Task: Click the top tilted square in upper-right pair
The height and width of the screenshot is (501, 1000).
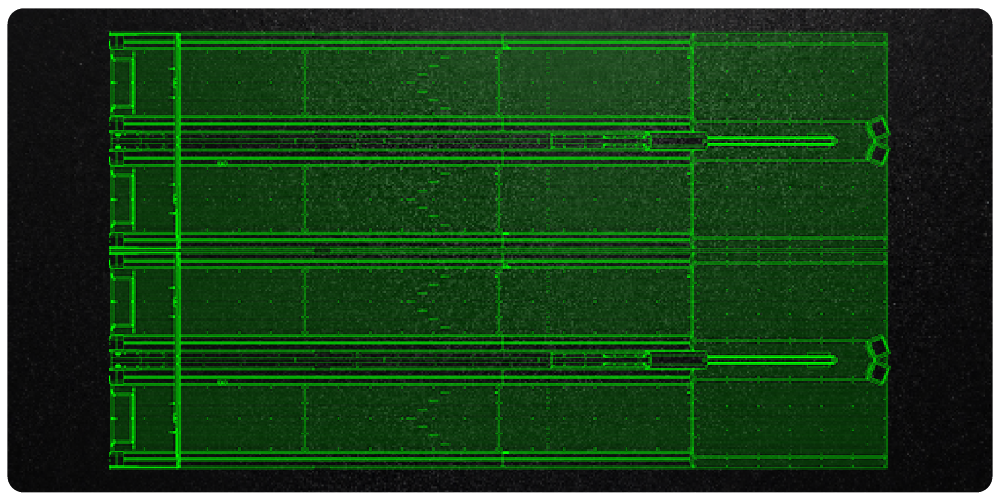Action: [x=877, y=128]
